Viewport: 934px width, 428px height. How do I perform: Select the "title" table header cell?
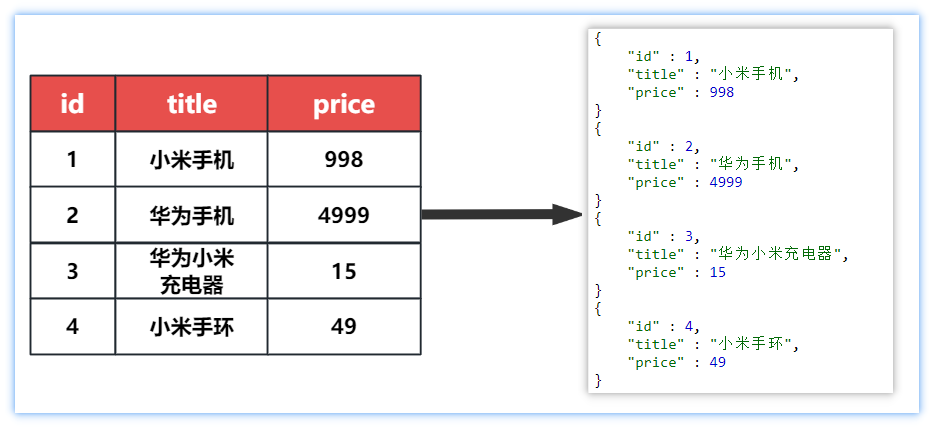(x=191, y=103)
